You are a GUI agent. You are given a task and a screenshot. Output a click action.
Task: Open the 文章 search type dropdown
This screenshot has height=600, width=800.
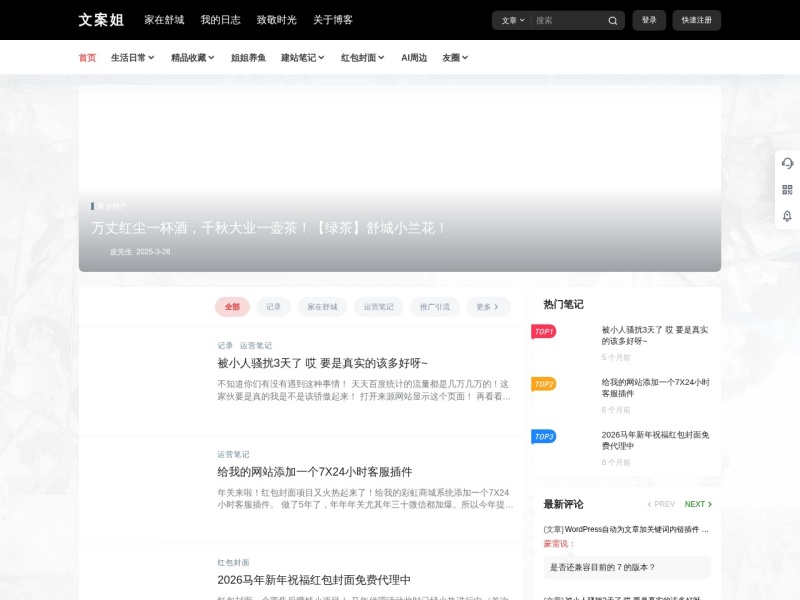pyautogui.click(x=512, y=20)
